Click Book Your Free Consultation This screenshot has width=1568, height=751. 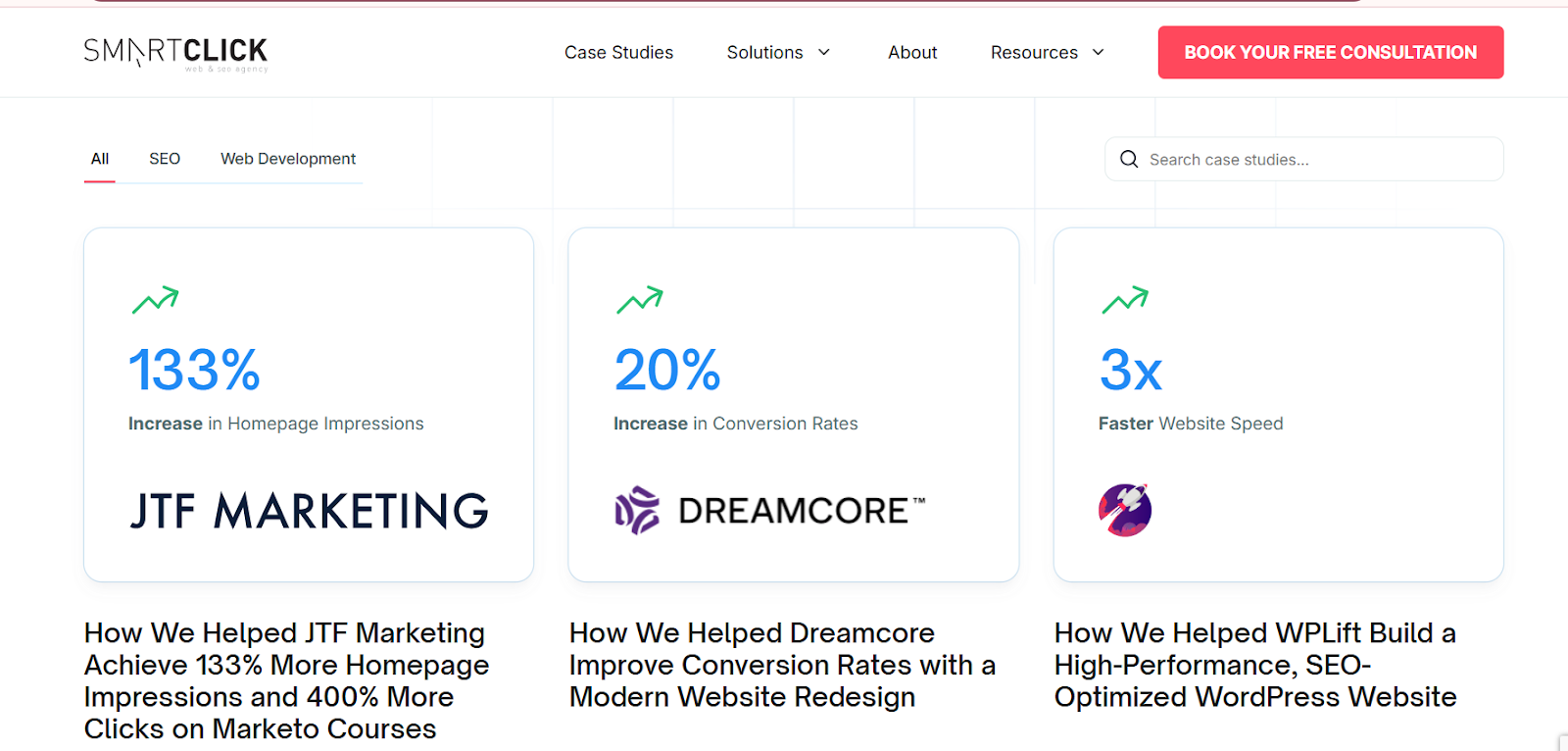pos(1330,52)
